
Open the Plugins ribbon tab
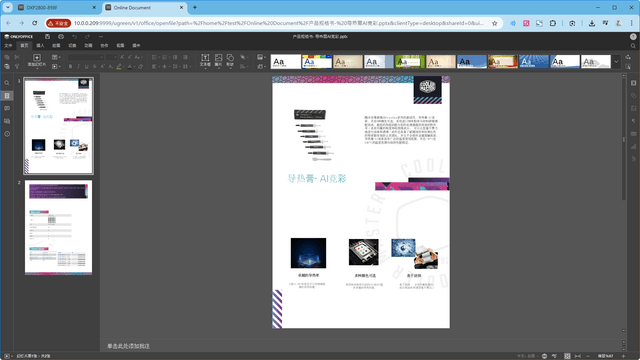point(136,46)
